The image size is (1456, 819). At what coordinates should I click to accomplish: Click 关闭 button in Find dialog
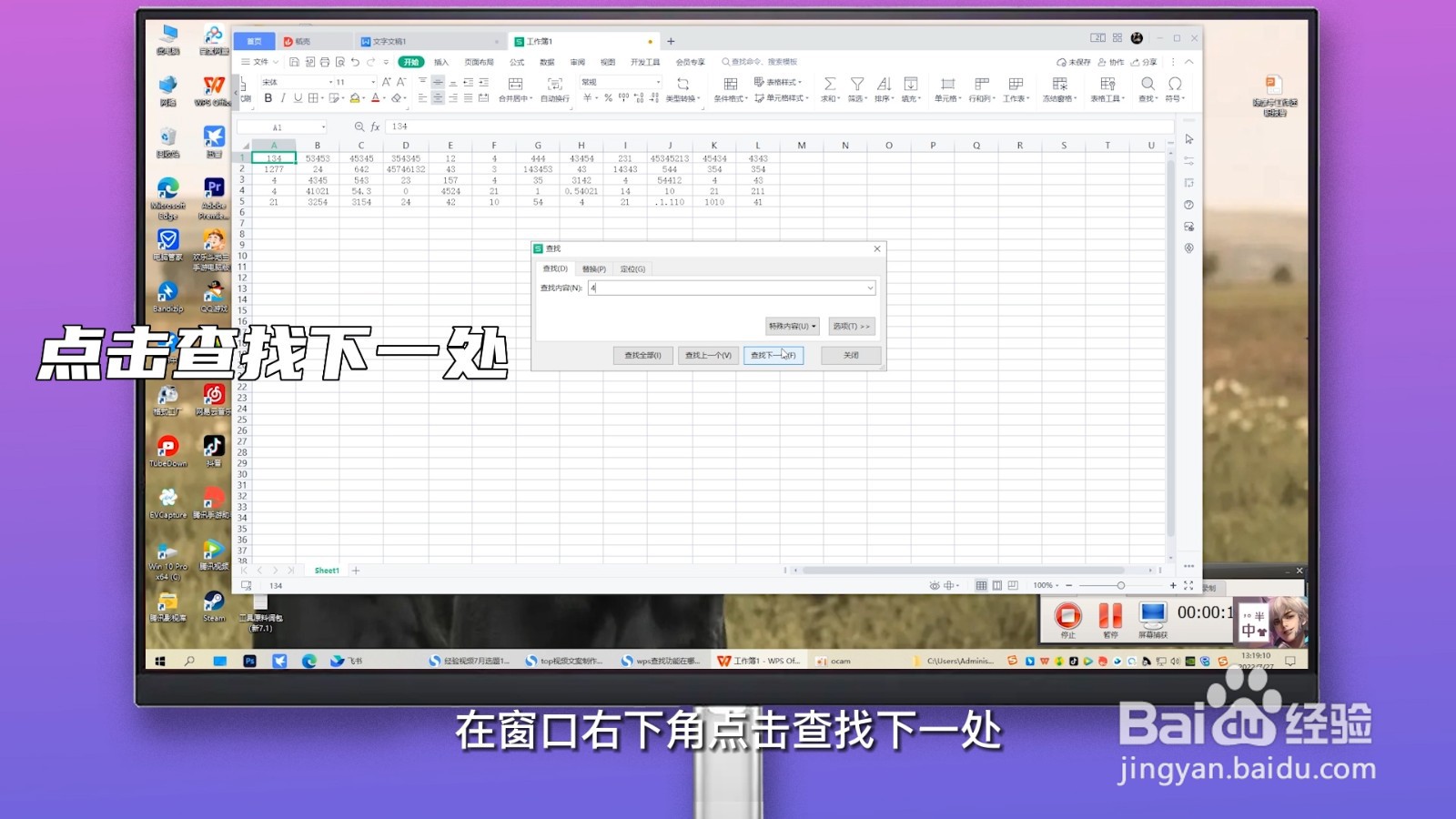click(x=851, y=355)
